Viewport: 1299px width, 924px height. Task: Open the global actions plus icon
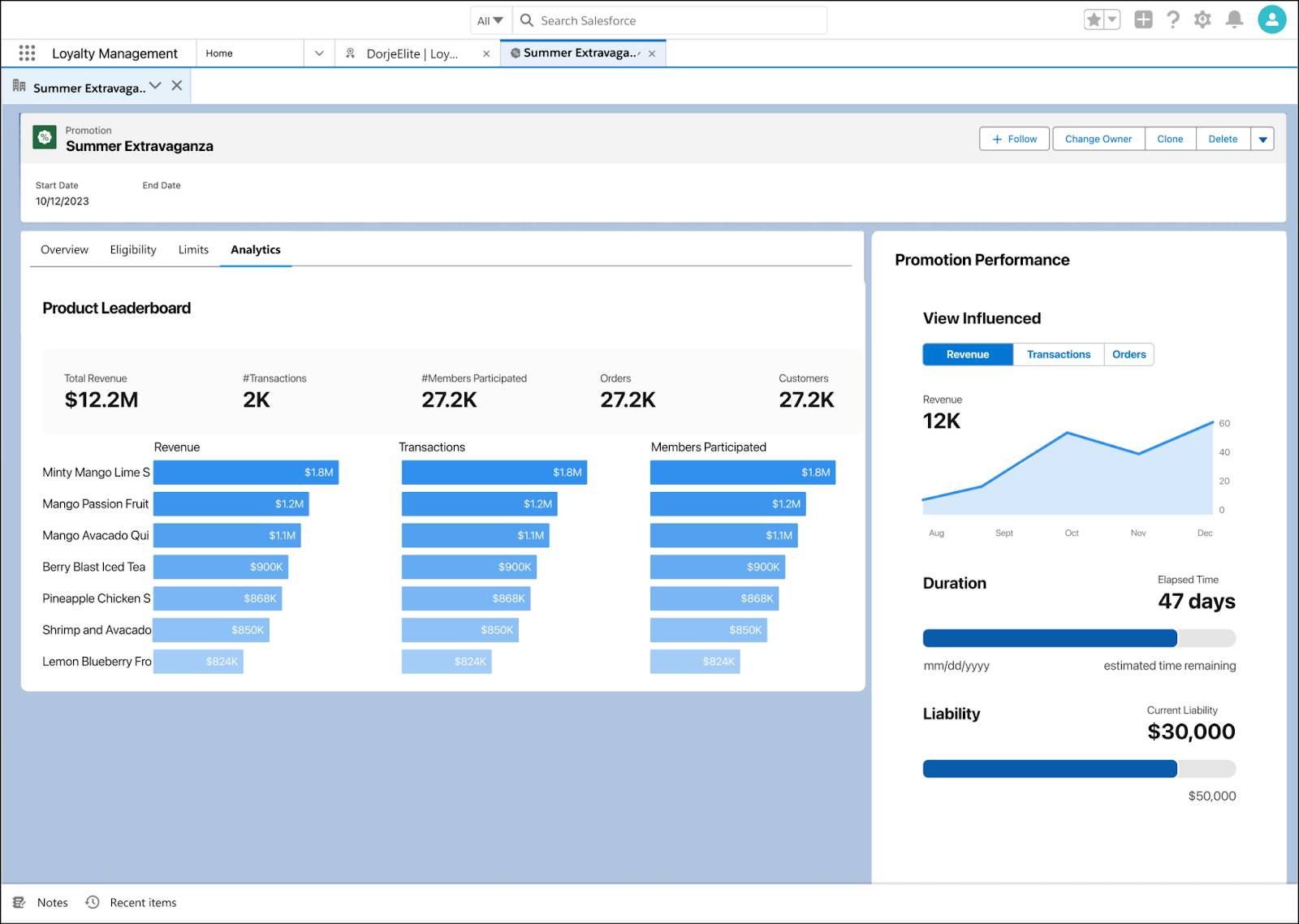pyautogui.click(x=1143, y=19)
